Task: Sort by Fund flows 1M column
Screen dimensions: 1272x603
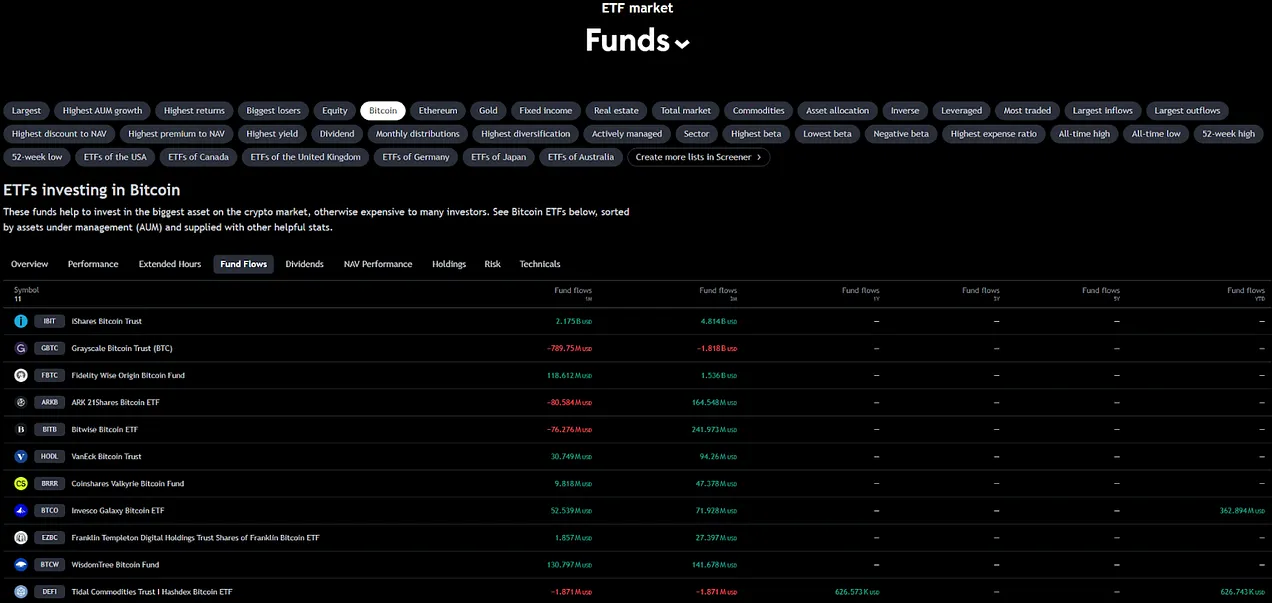Action: (573, 294)
